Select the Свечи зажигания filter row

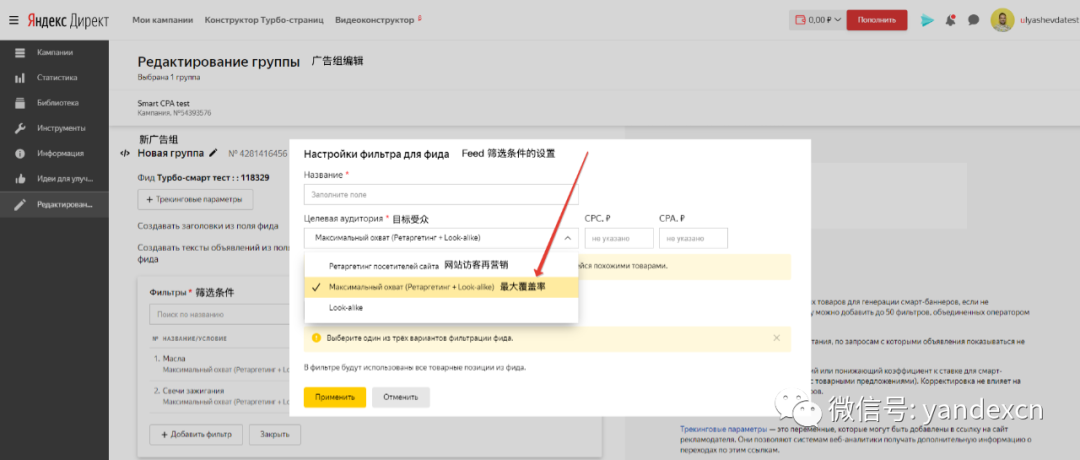(x=220, y=396)
